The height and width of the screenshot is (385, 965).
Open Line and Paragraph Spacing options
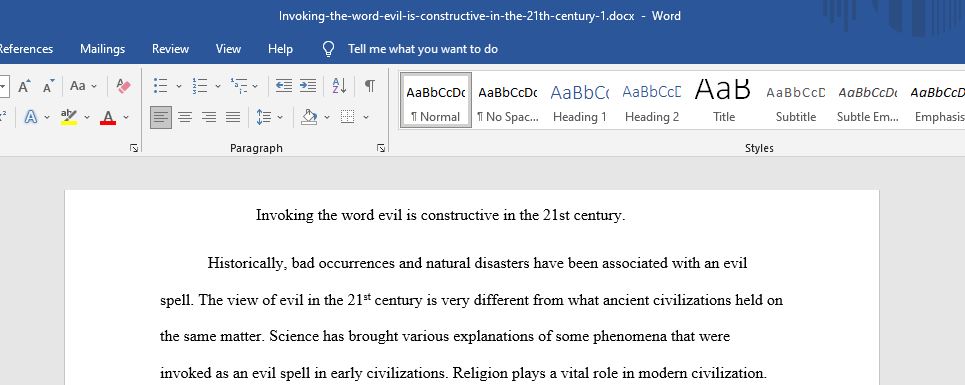click(x=263, y=117)
